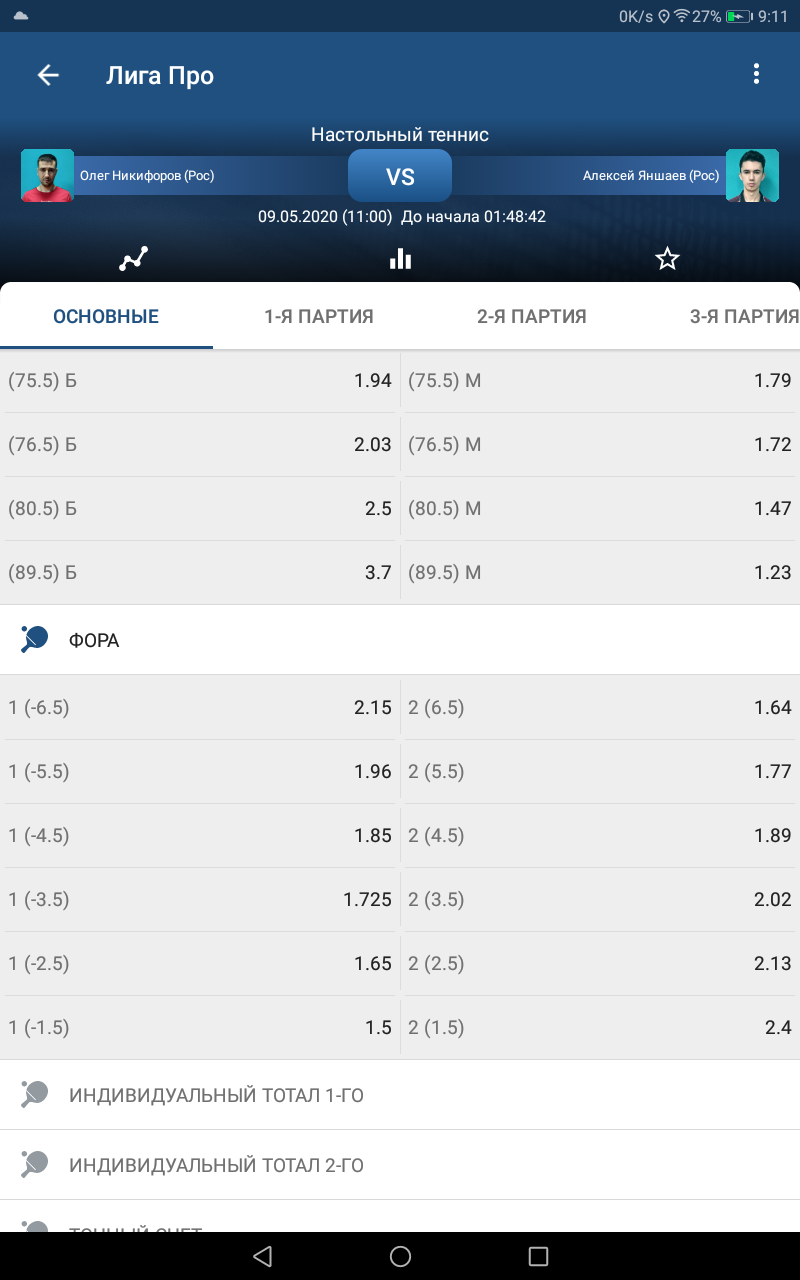The width and height of the screenshot is (800, 1280).
Task: Open the bar chart statistics icon
Action: coord(400,259)
